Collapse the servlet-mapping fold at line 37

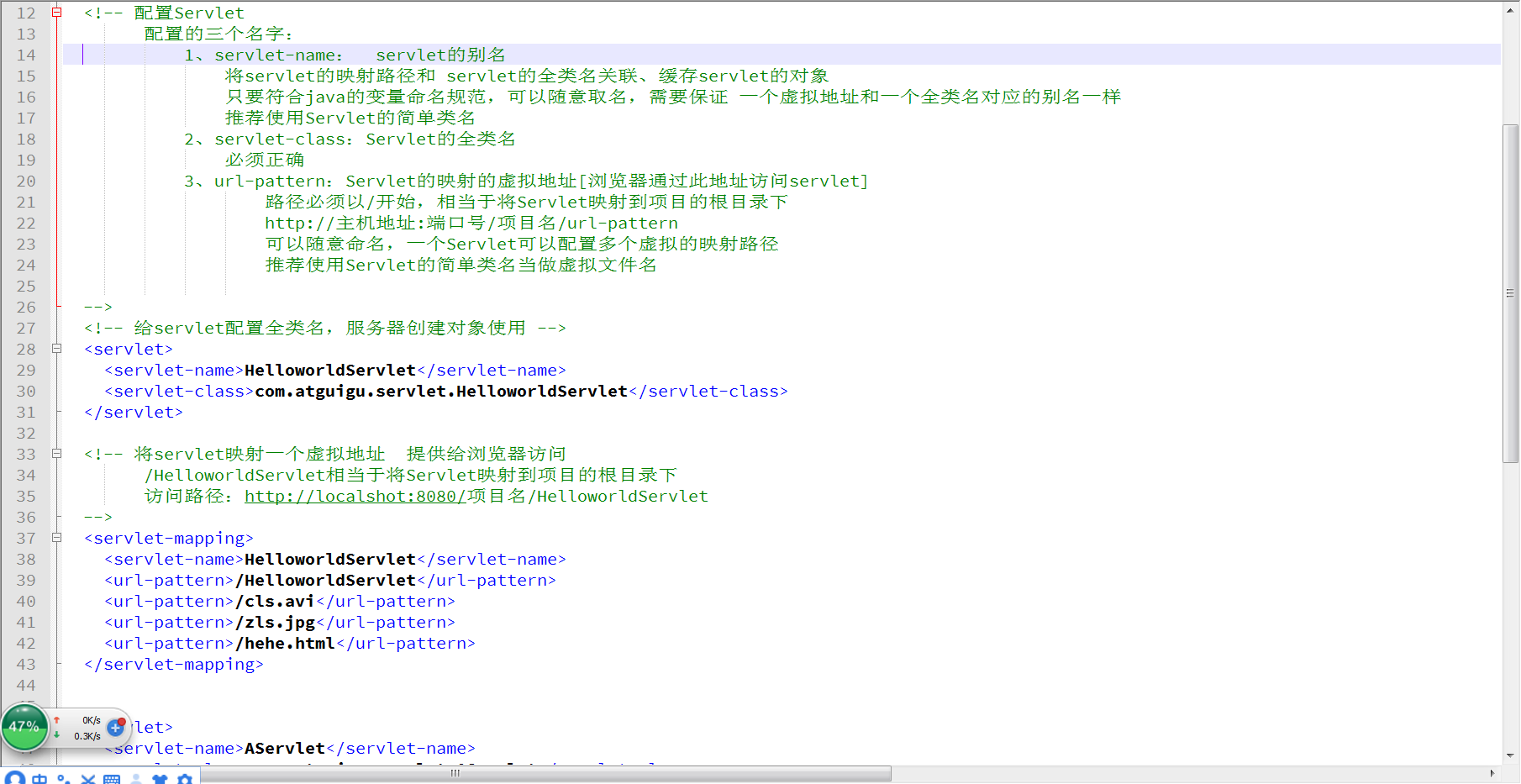pyautogui.click(x=57, y=538)
